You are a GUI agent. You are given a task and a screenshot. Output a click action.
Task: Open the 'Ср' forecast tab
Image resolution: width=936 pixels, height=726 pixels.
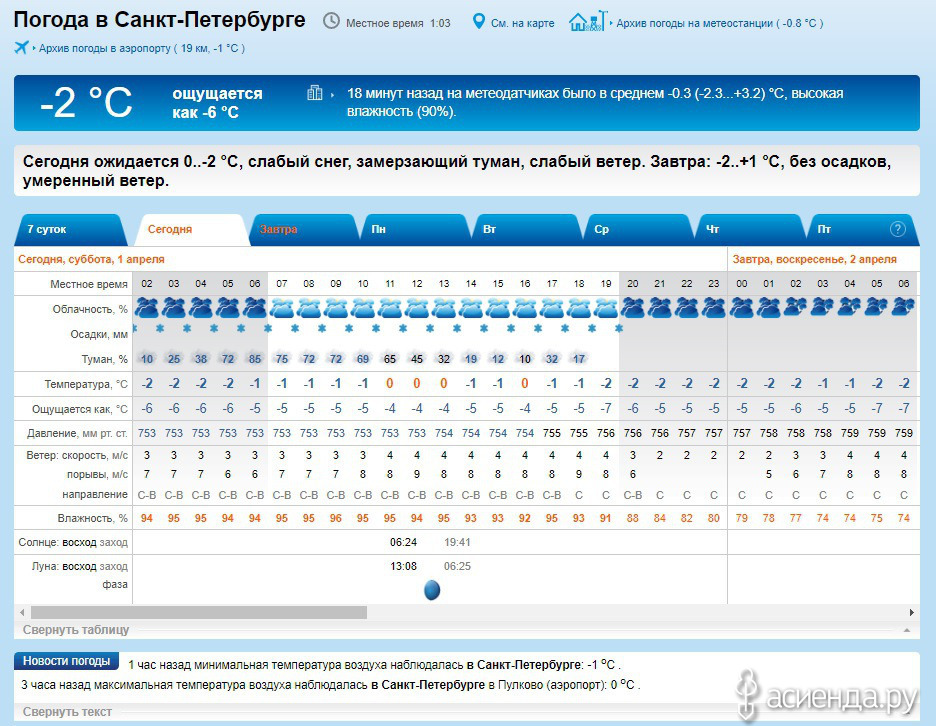638,230
